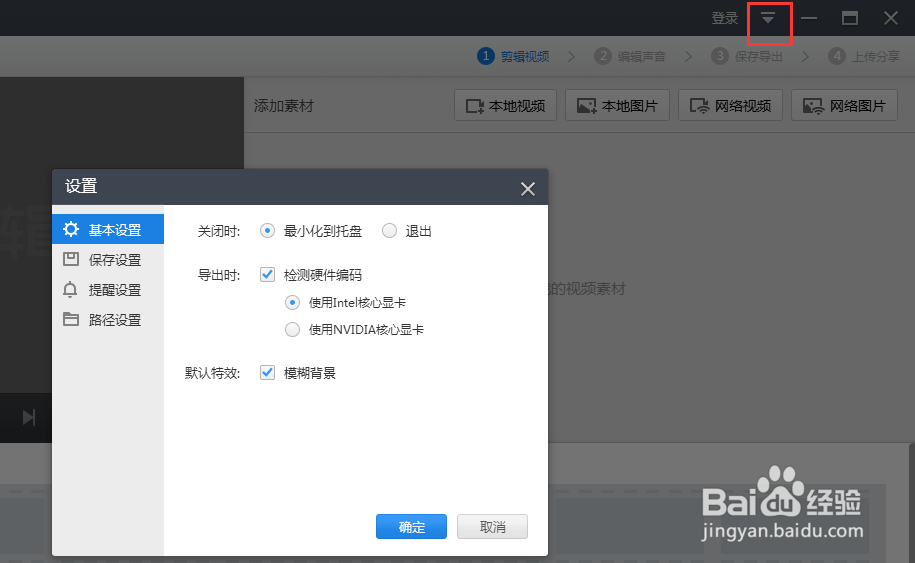This screenshot has height=563, width=915.
Task: Go to step 4 上传分享
Action: point(864,56)
